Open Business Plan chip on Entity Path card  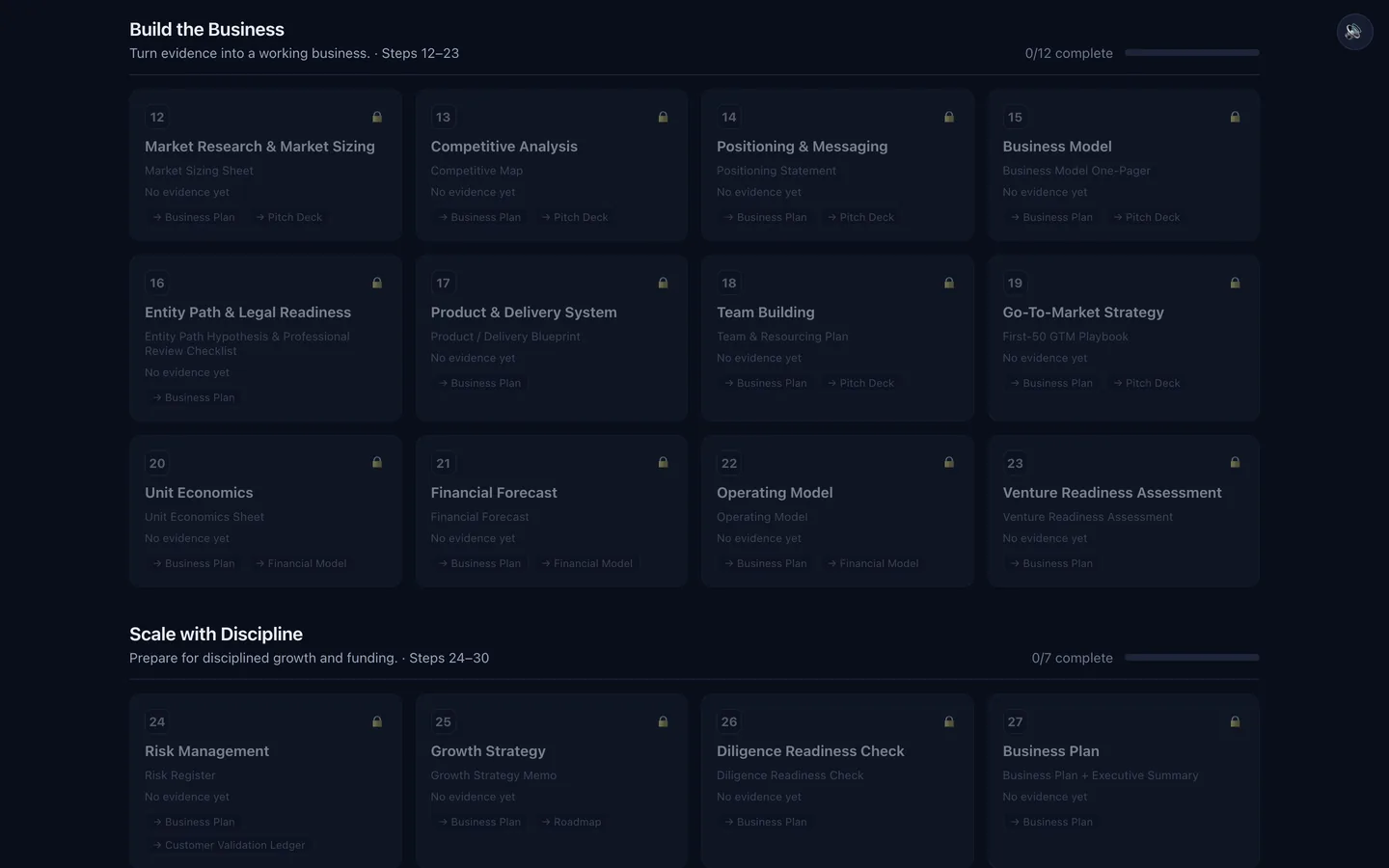point(194,397)
